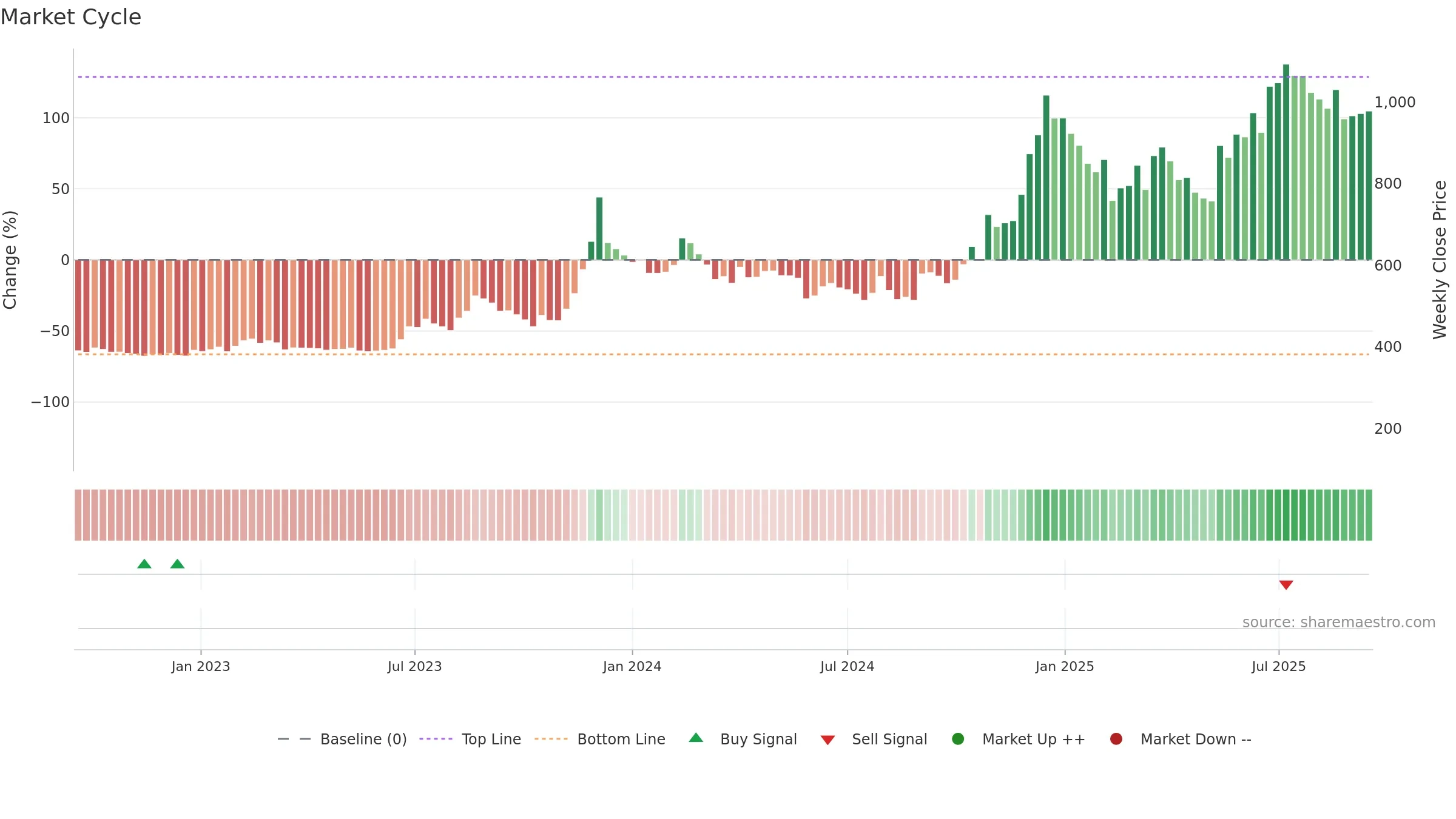Viewport: 1456px width, 819px height.
Task: Toggle the Bottom Line legend entry
Action: (600, 739)
